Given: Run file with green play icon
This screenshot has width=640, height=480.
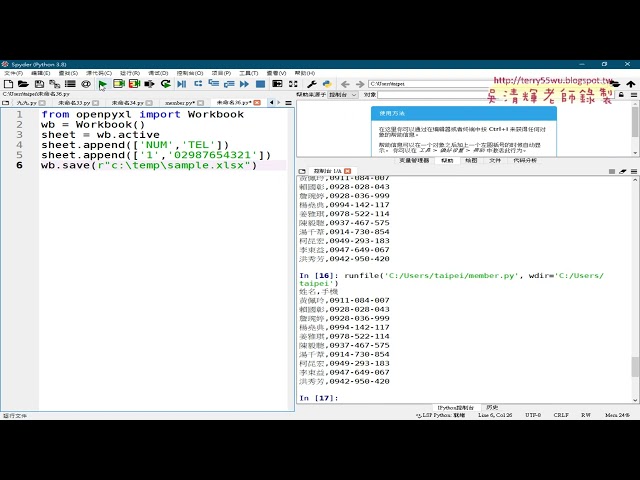Looking at the screenshot, I should click(x=102, y=84).
